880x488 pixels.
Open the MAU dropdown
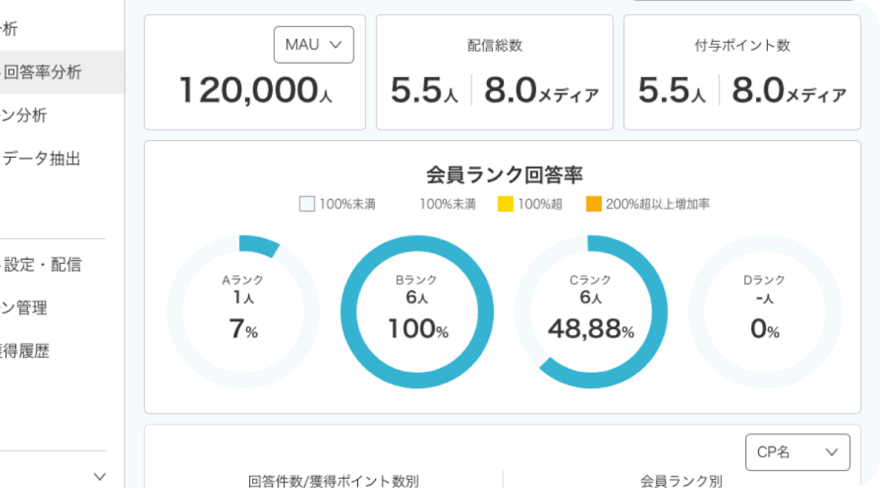(x=313, y=44)
